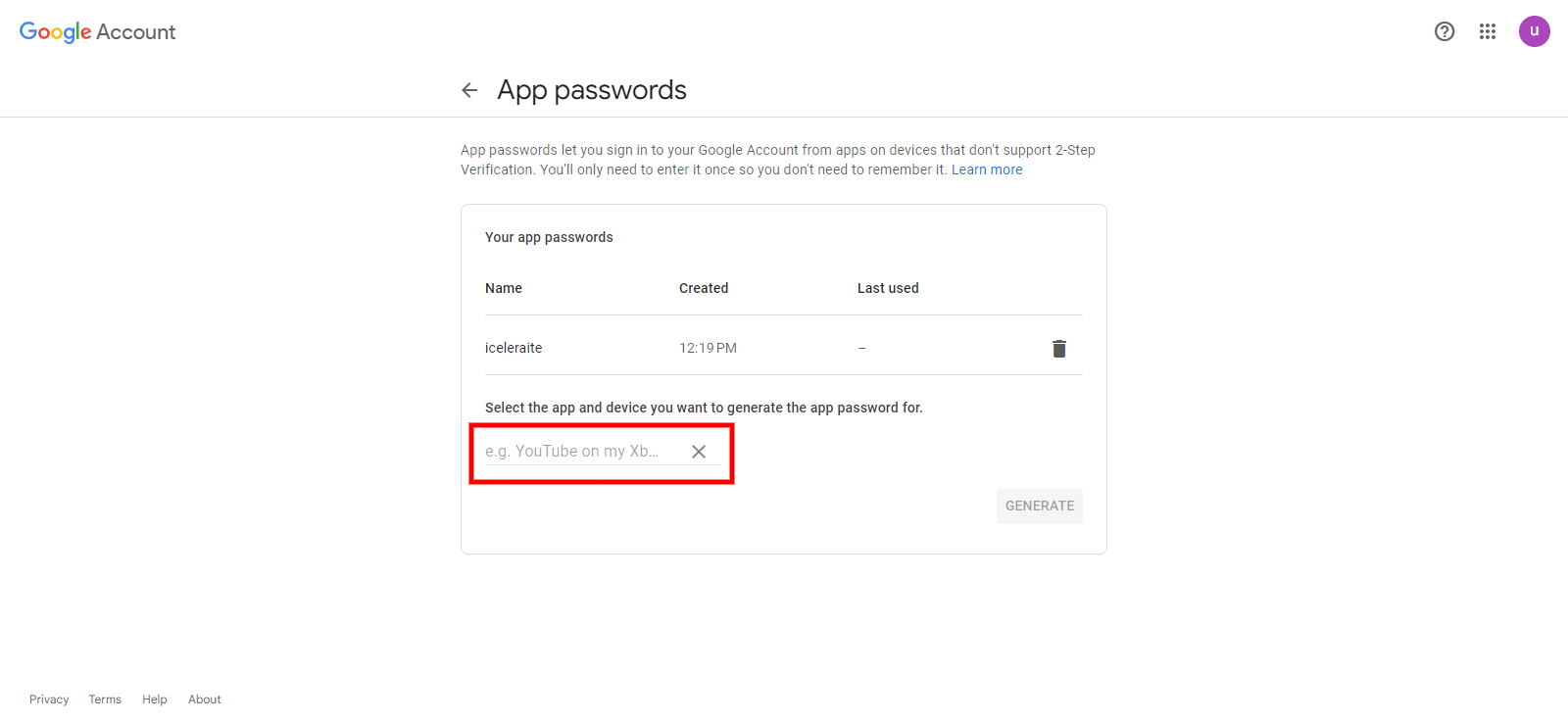Screen dimensions: 1568x723
Task: Select the iceleraite password entry name
Action: (x=514, y=348)
